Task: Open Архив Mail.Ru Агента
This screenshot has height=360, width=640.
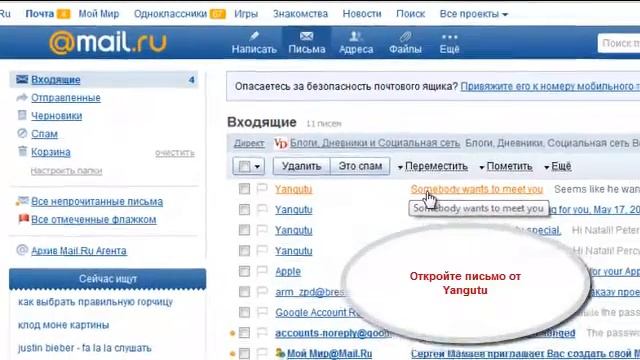Action: coord(79,251)
